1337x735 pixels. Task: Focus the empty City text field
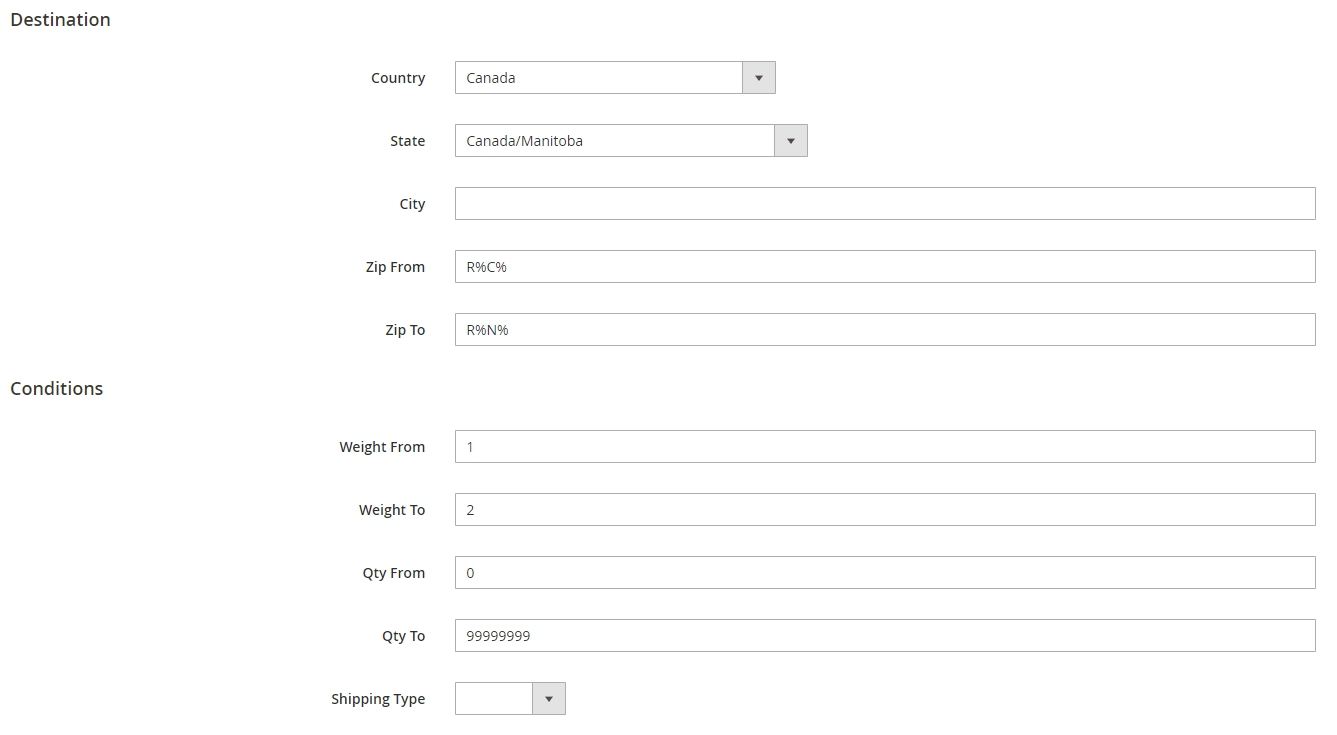(884, 204)
